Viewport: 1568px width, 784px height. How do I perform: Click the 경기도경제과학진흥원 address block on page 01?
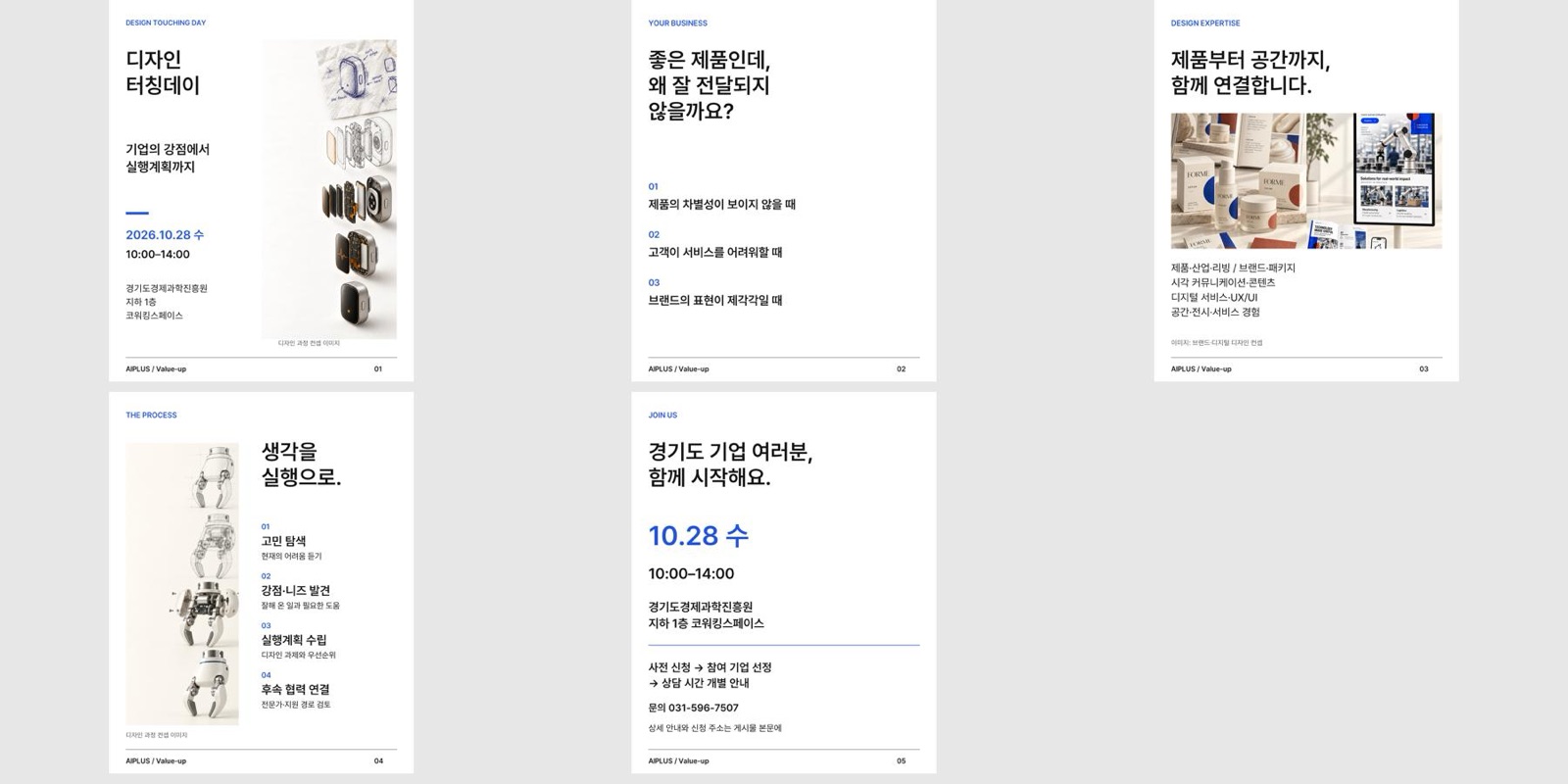coord(167,302)
